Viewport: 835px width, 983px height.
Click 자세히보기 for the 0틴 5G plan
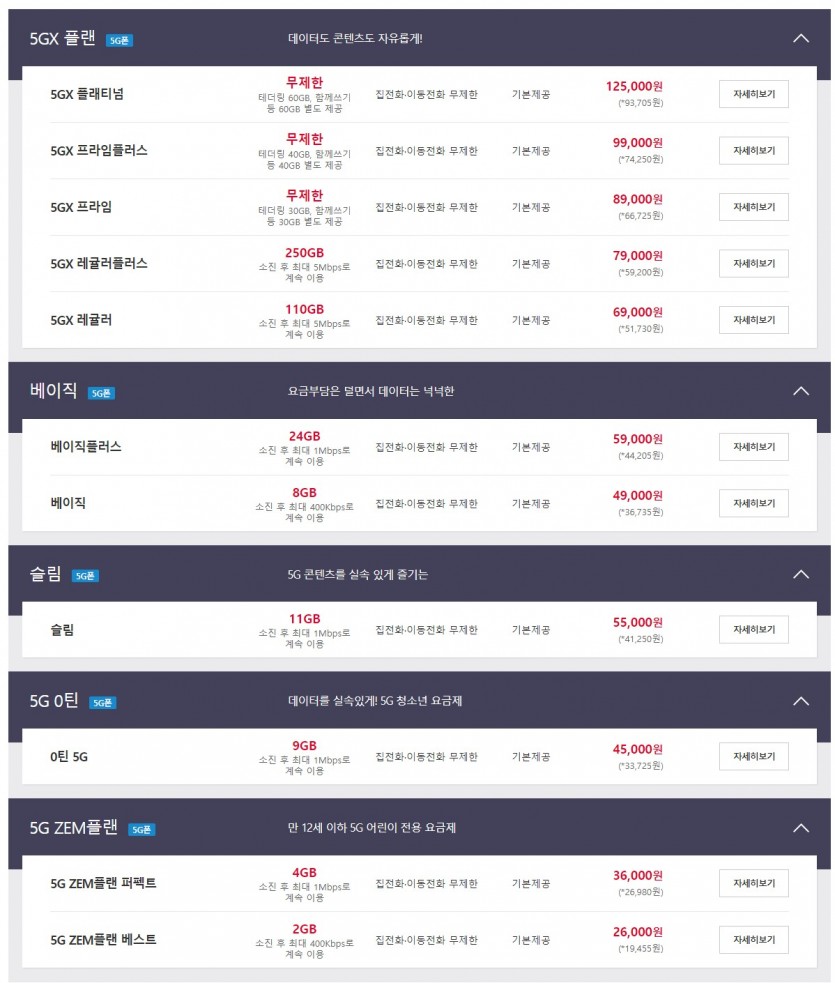(x=753, y=756)
